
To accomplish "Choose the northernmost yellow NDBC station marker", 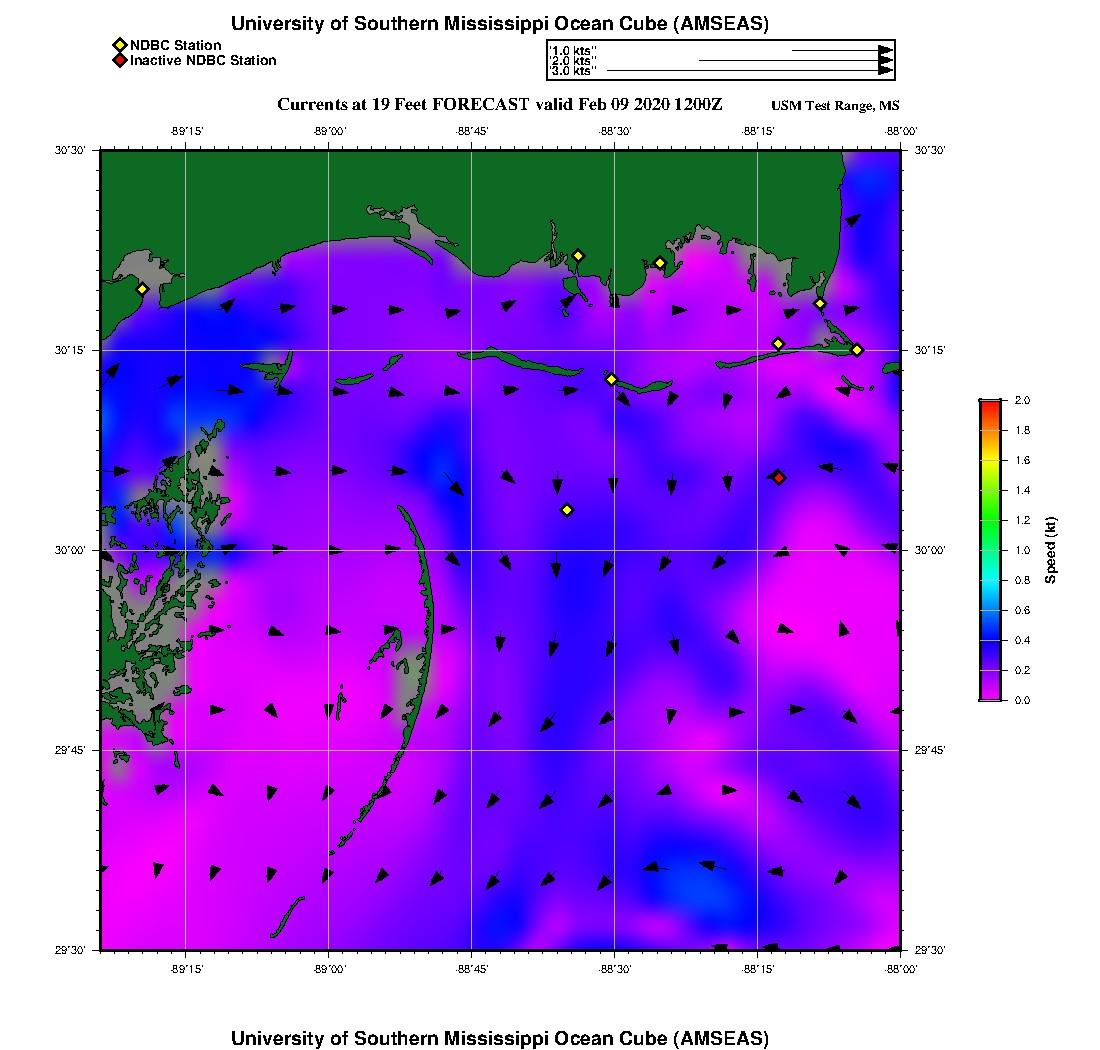I will tap(578, 255).
